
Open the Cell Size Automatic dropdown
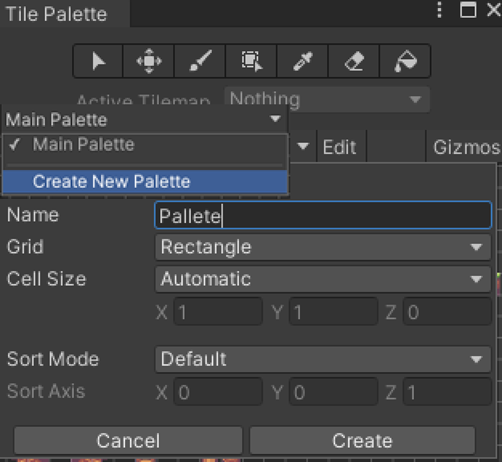tap(323, 279)
